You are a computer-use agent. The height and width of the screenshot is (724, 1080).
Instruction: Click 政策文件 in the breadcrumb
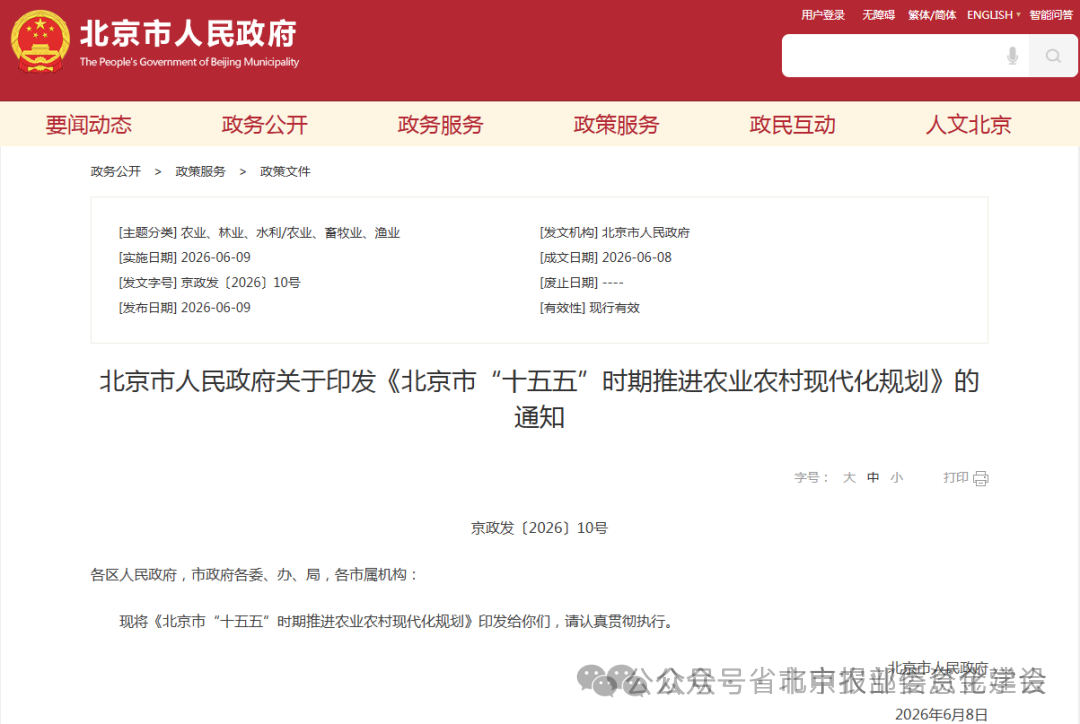click(x=285, y=172)
